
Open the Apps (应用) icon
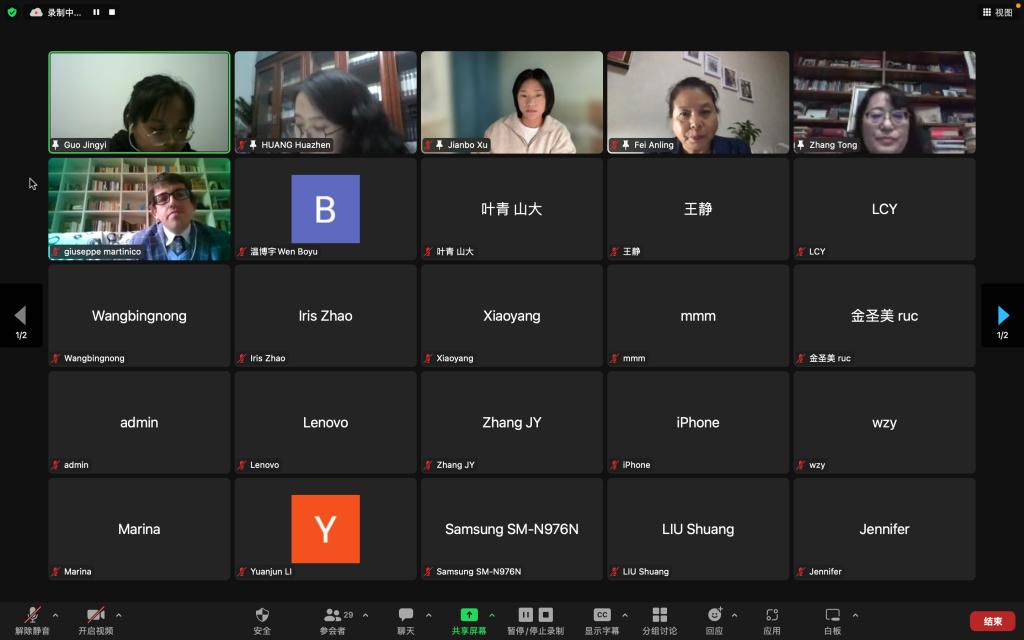(771, 615)
